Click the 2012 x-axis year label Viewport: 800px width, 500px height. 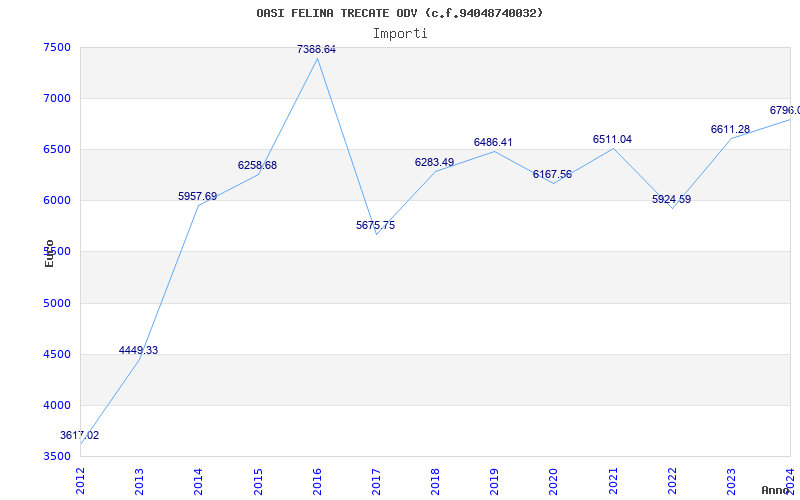tap(80, 481)
